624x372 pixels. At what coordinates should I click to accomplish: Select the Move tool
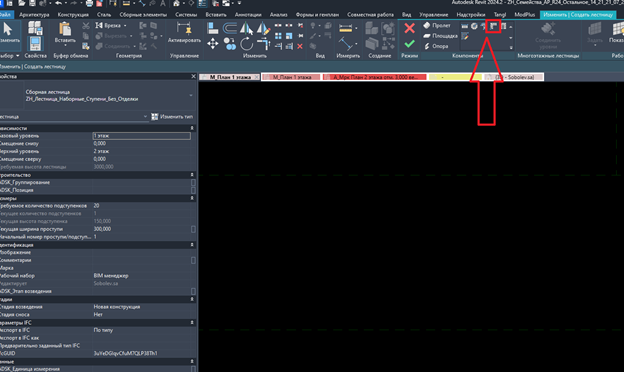click(x=213, y=43)
